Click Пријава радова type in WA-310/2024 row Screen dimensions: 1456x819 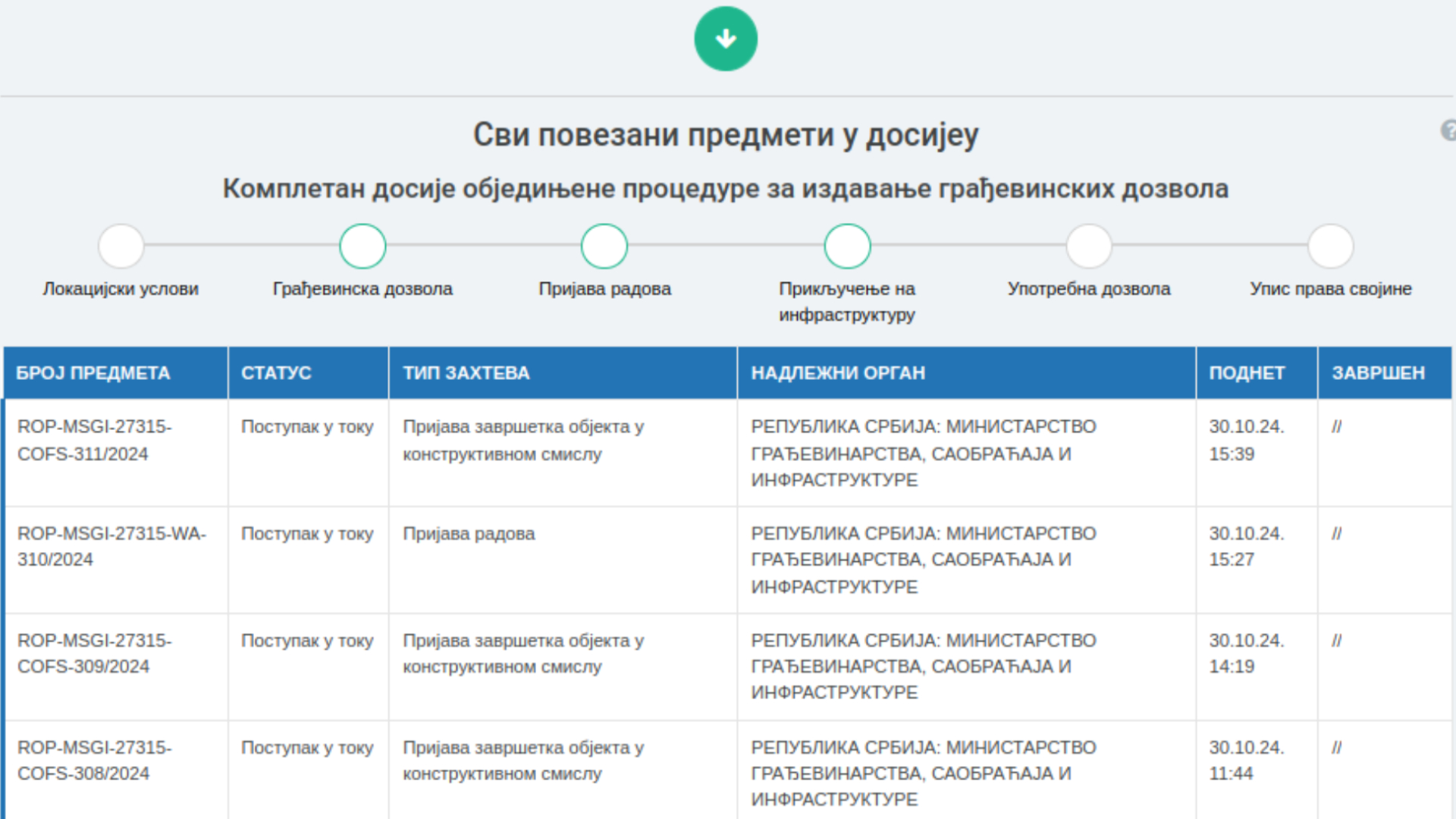pyautogui.click(x=469, y=534)
